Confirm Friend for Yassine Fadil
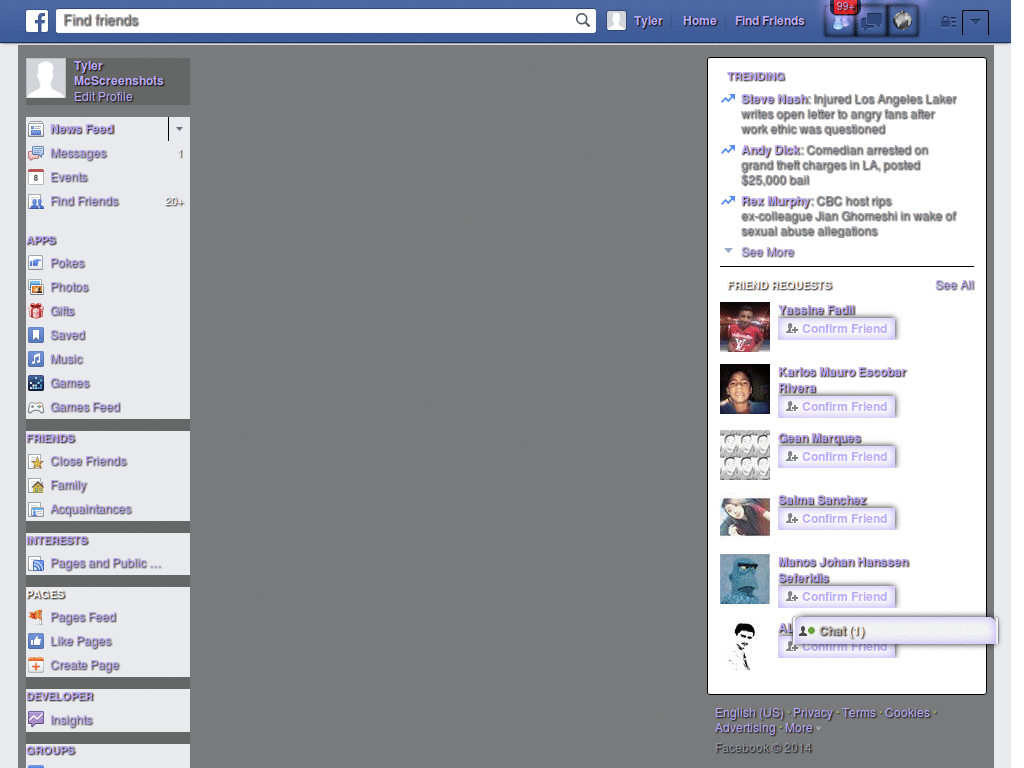The image size is (1024, 768). [x=837, y=328]
